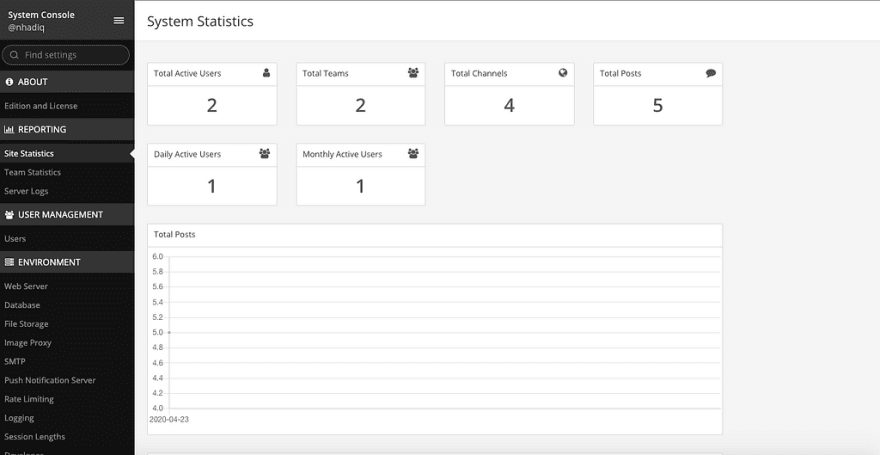
Task: Click the 2020-04-23 date axis label
Action: (x=169, y=420)
